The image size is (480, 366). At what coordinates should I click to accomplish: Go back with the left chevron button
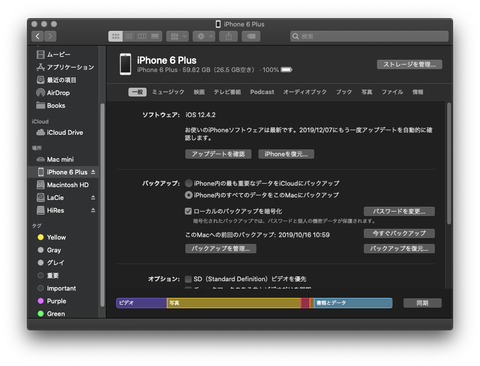coord(38,36)
